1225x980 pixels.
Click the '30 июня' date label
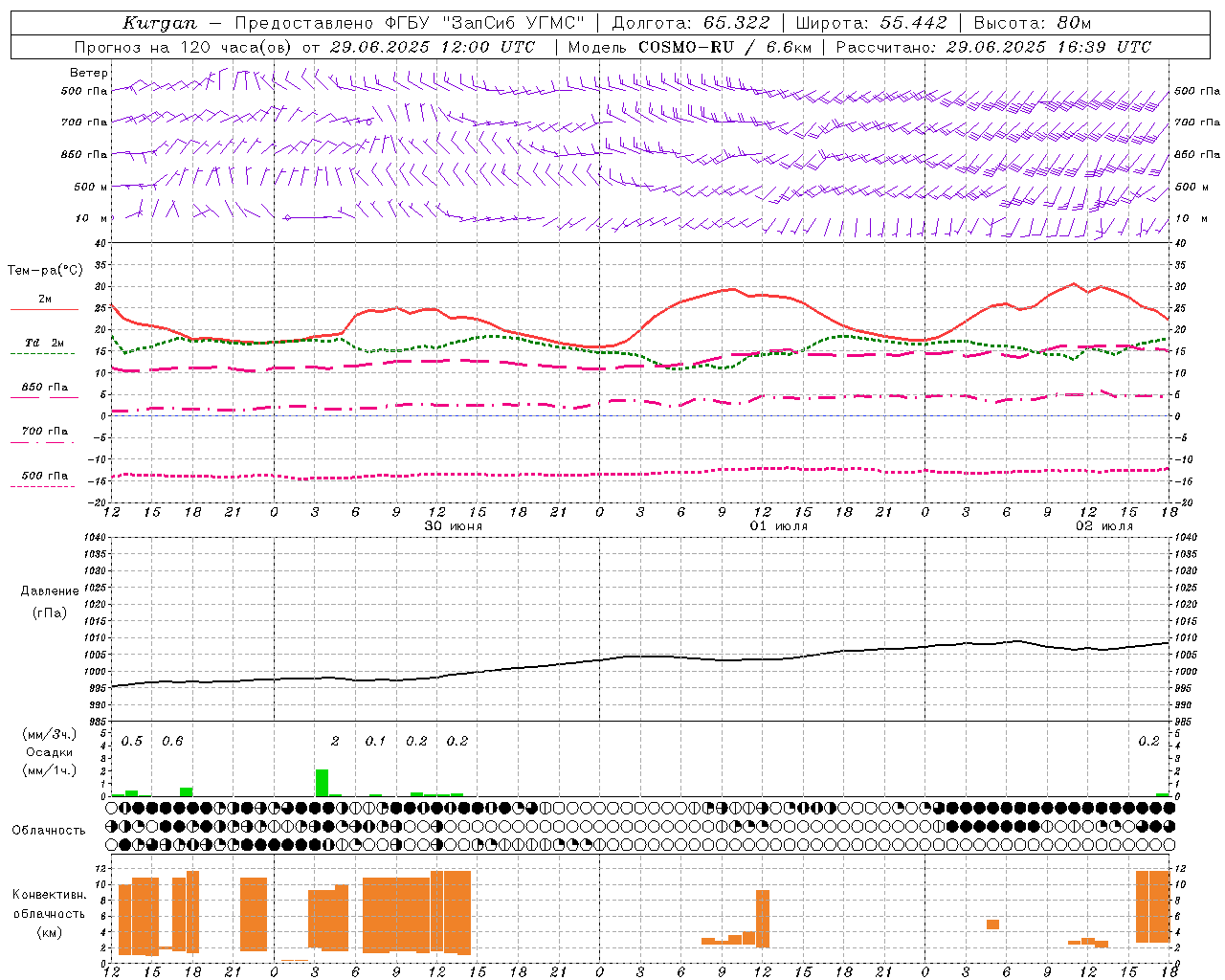pyautogui.click(x=454, y=526)
